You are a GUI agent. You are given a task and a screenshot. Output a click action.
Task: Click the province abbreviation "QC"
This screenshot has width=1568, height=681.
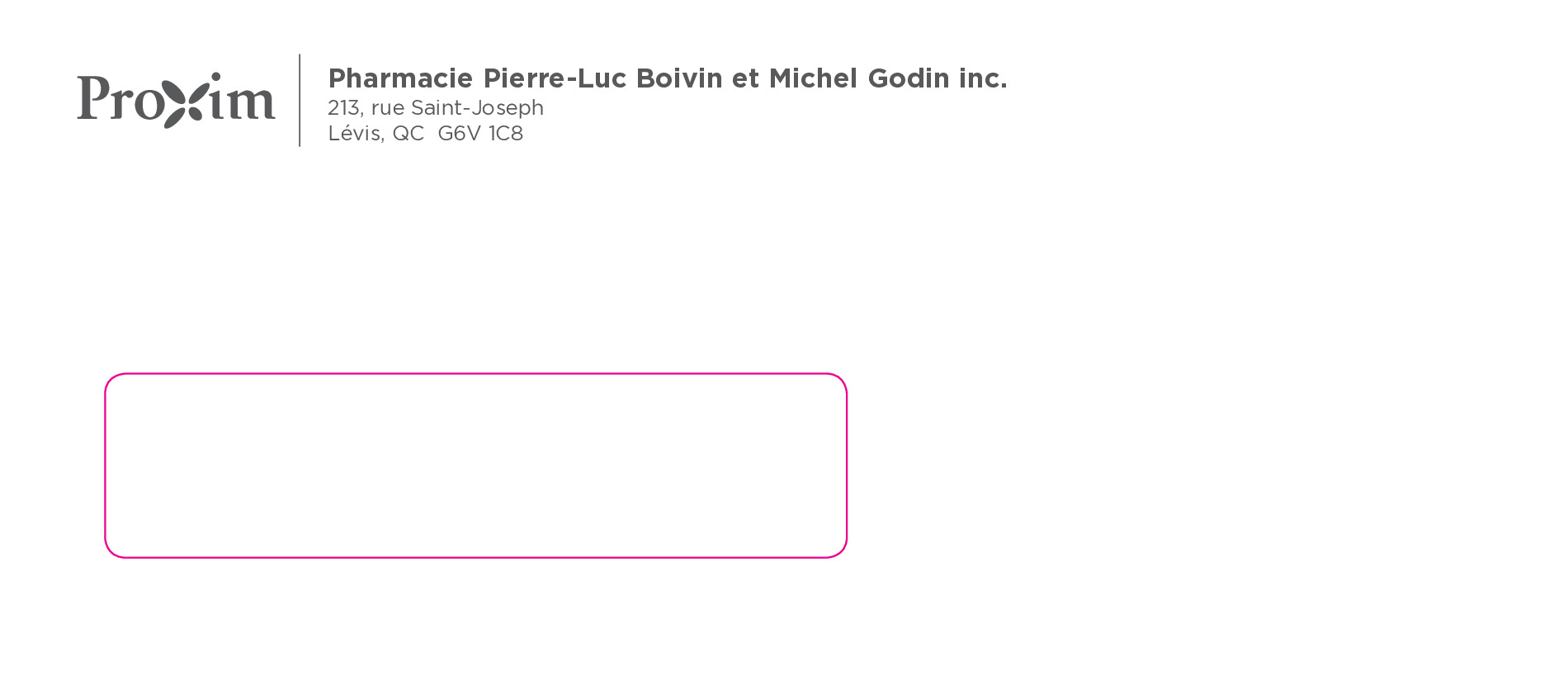coord(408,134)
